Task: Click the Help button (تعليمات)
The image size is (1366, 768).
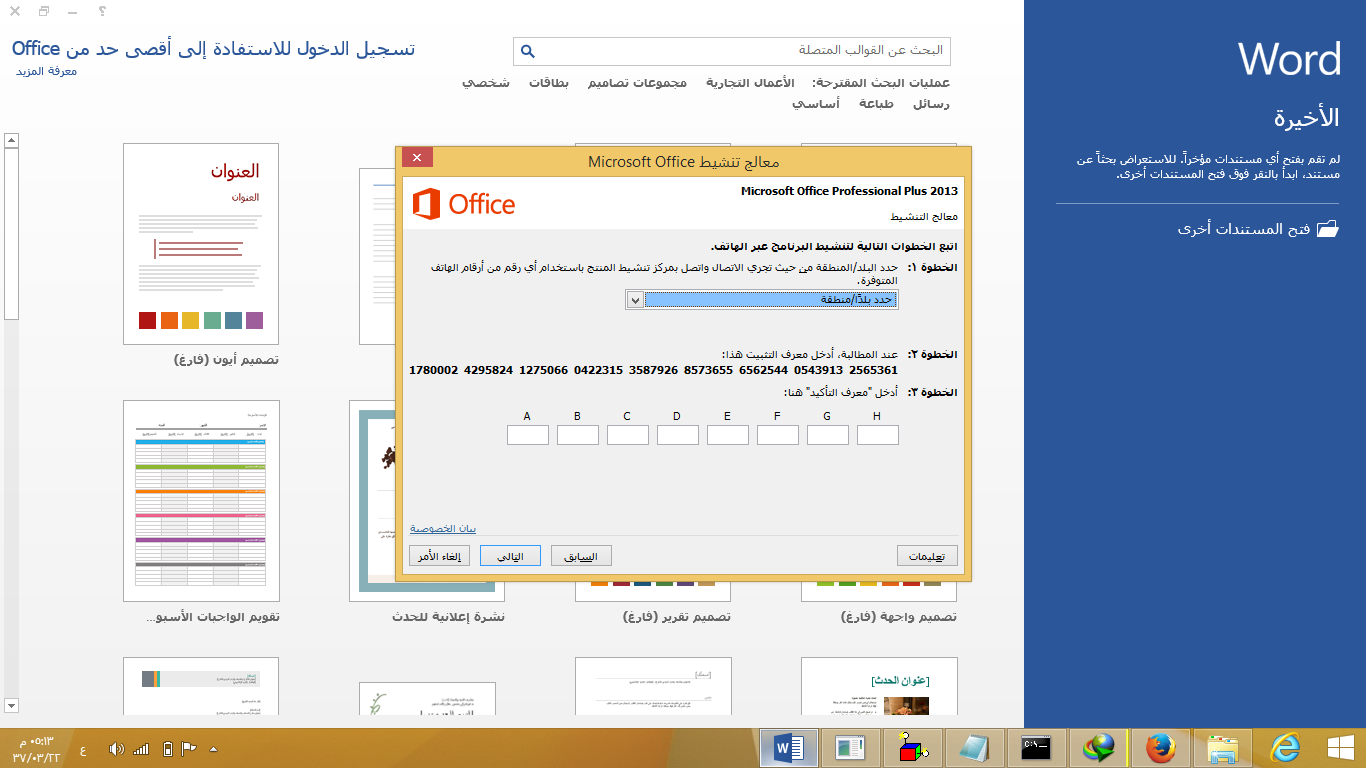Action: click(x=927, y=556)
